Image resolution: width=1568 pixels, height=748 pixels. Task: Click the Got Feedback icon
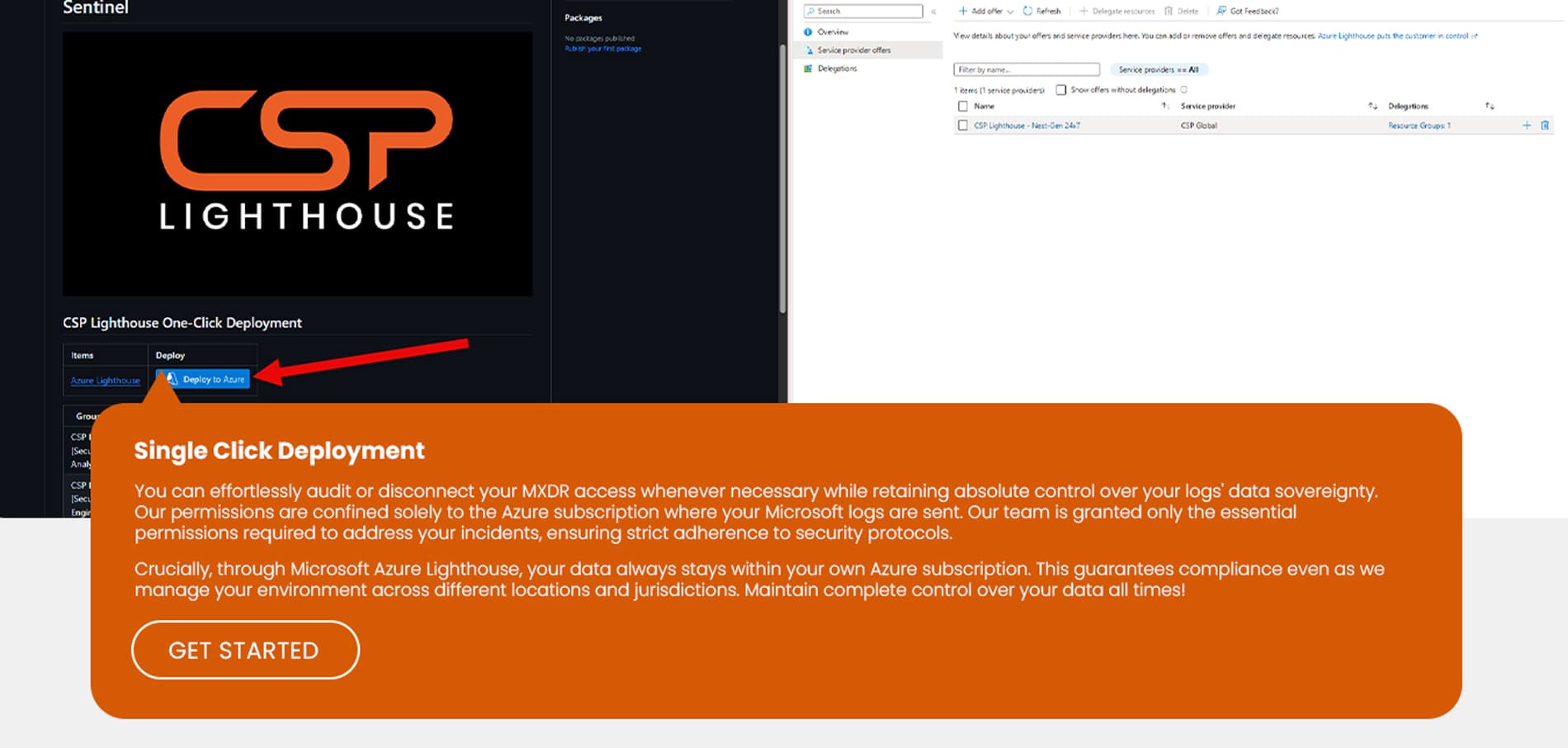click(1221, 11)
